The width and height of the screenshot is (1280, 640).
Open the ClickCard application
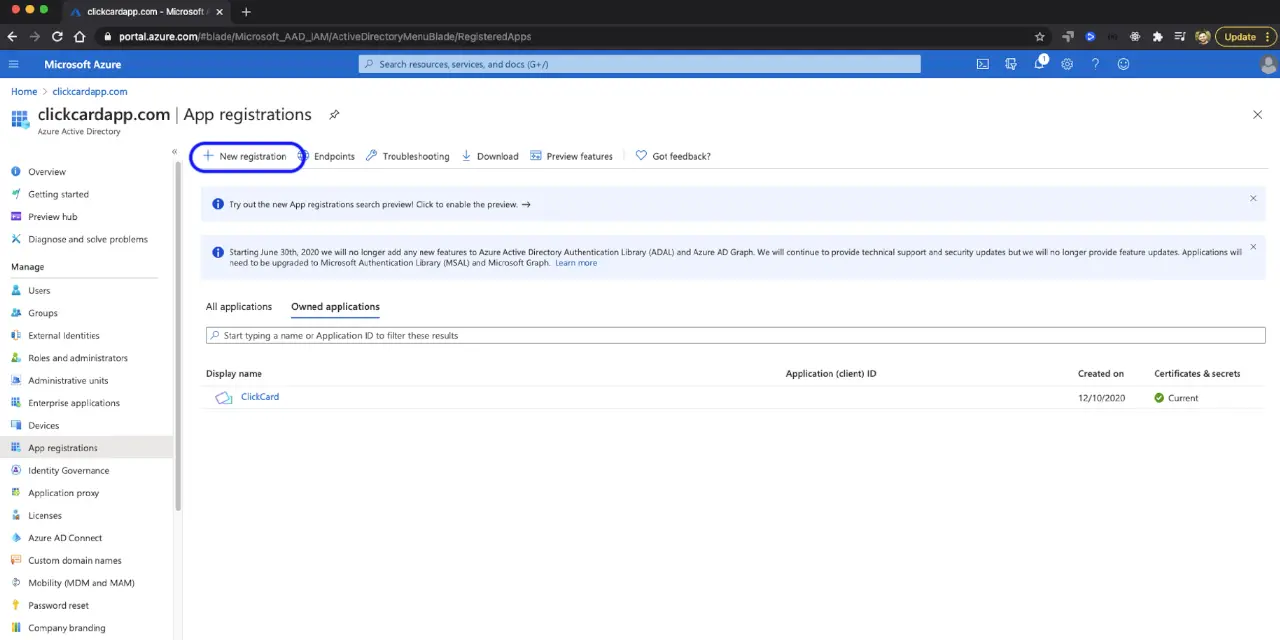[260, 396]
